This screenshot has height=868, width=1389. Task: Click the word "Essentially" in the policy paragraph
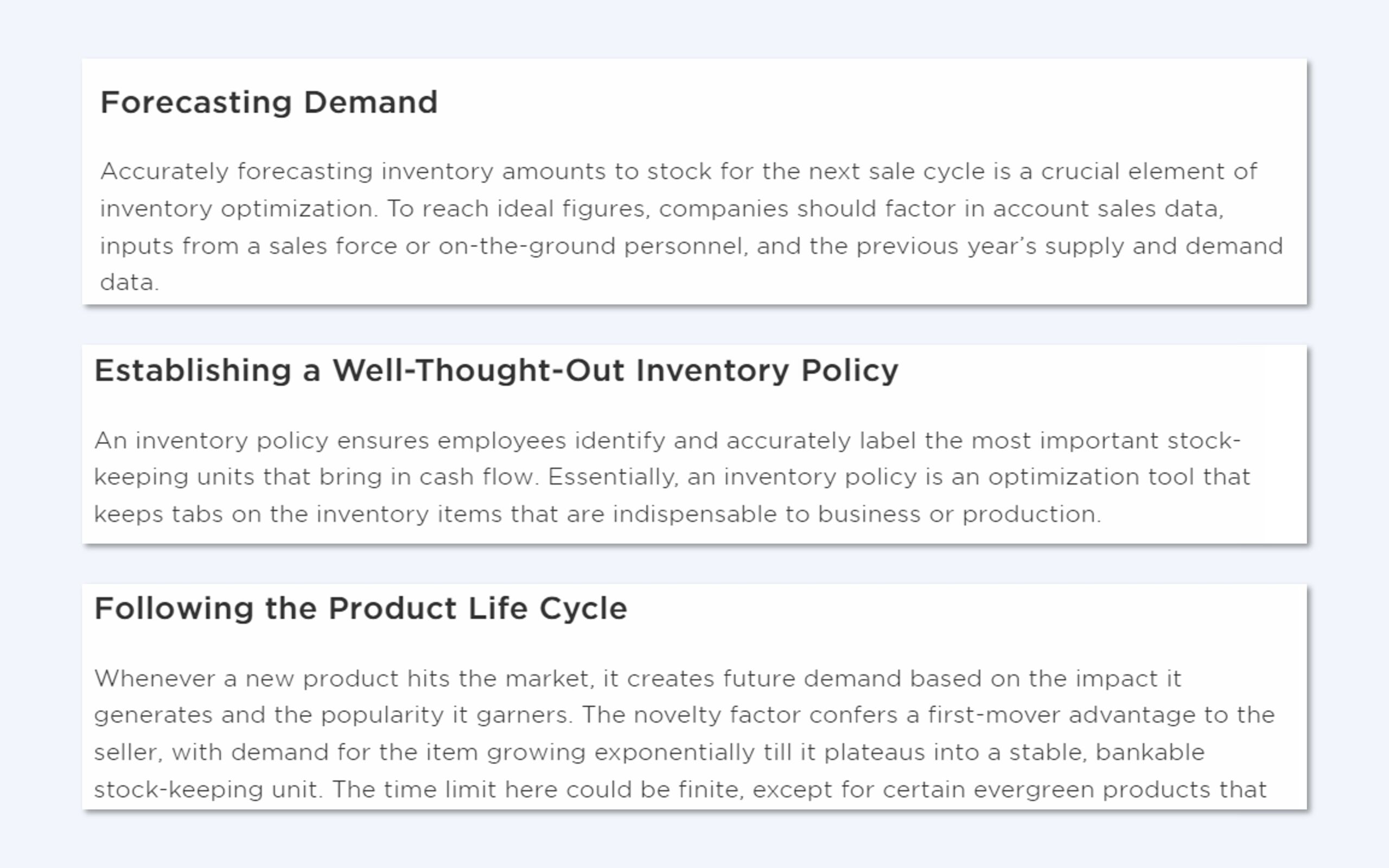(x=613, y=477)
